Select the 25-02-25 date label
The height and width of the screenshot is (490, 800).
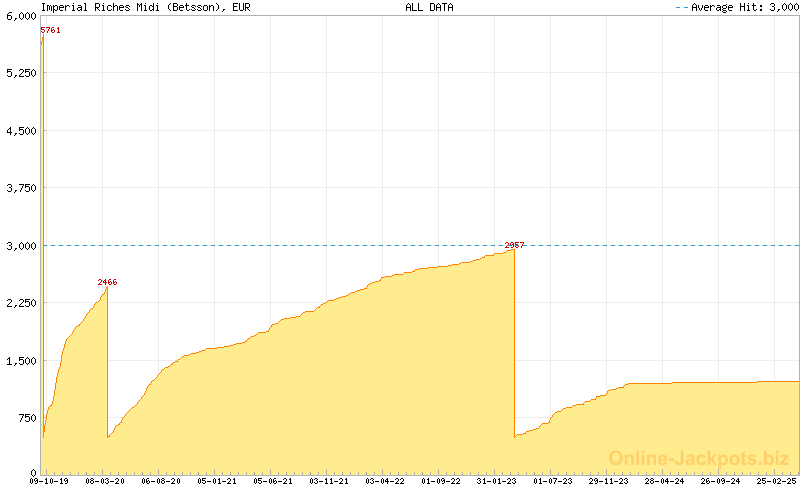[776, 481]
